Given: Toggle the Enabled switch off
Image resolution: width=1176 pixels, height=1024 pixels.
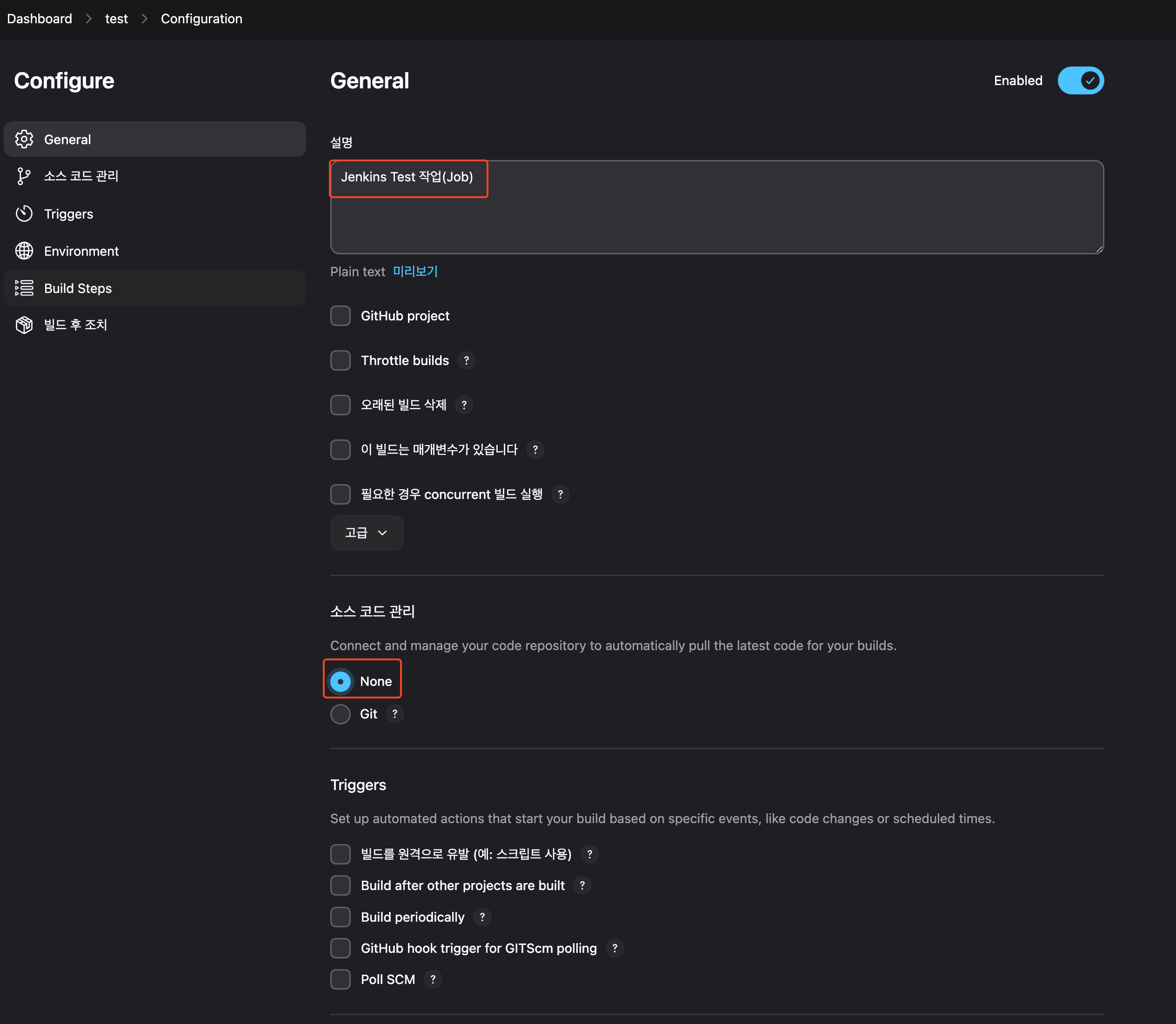Looking at the screenshot, I should (1080, 80).
